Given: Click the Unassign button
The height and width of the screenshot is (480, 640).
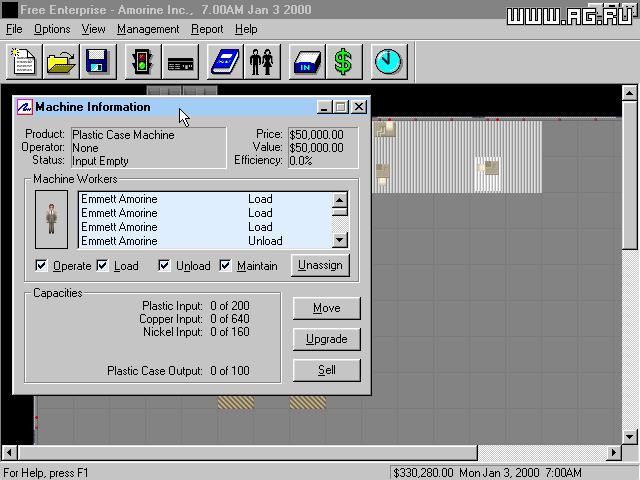Looking at the screenshot, I should (x=320, y=265).
